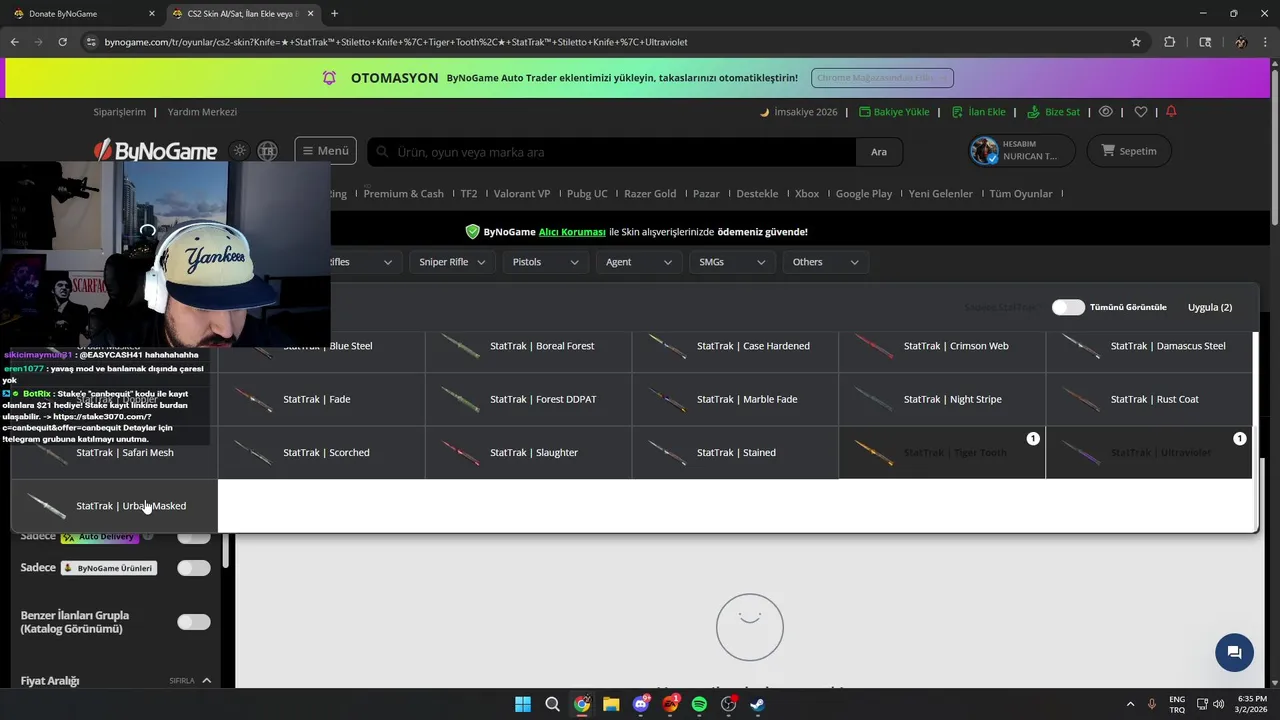Toggle Benzer İlanları Grupla switch
Viewport: 1280px width, 720px height.
pyautogui.click(x=194, y=622)
